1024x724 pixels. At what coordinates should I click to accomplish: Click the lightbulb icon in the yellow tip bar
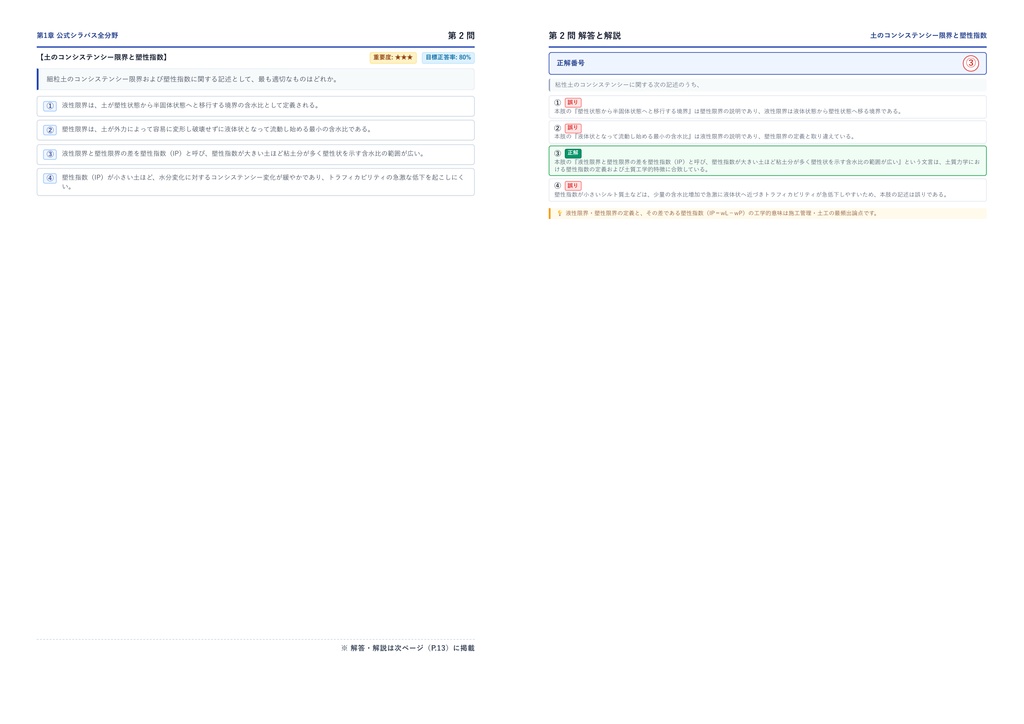click(559, 213)
